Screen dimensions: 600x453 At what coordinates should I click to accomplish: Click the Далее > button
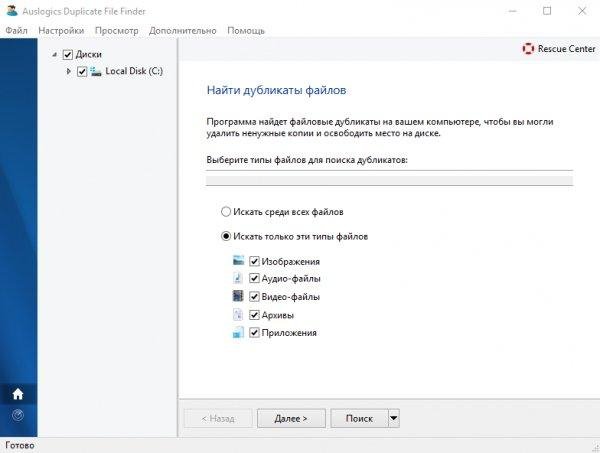pos(291,418)
